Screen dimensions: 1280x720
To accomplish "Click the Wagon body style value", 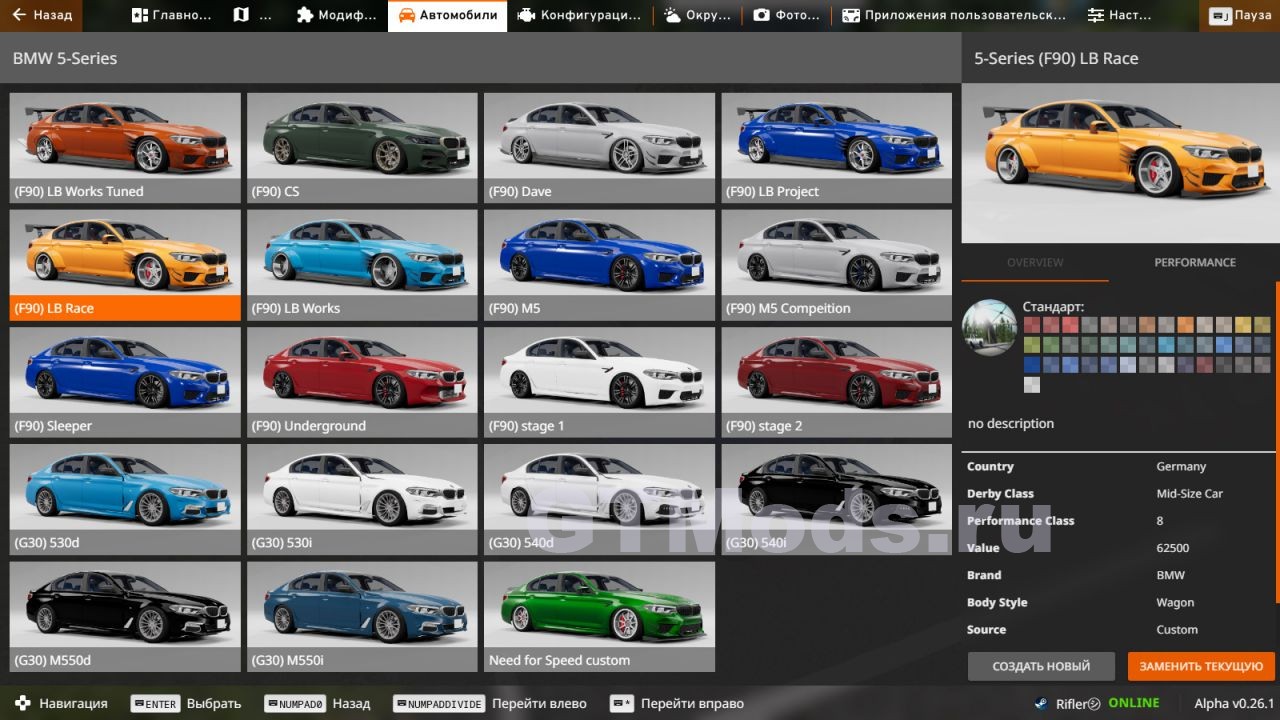I will pos(1176,603).
